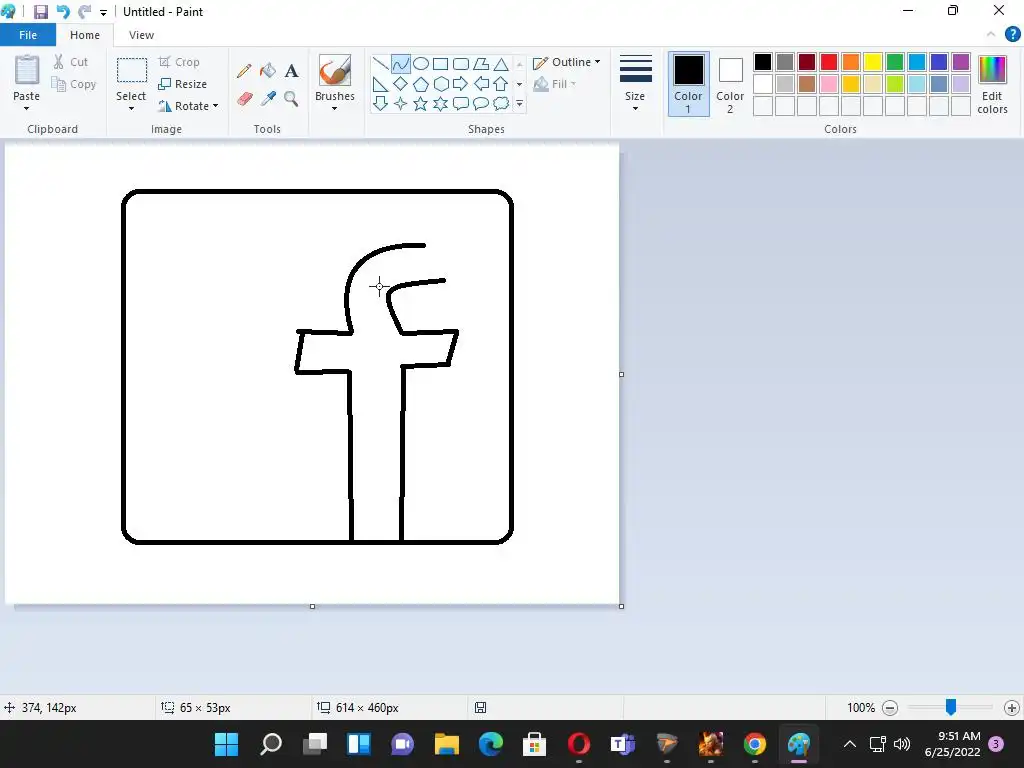
Task: Choose the Curve shape
Action: click(400, 63)
